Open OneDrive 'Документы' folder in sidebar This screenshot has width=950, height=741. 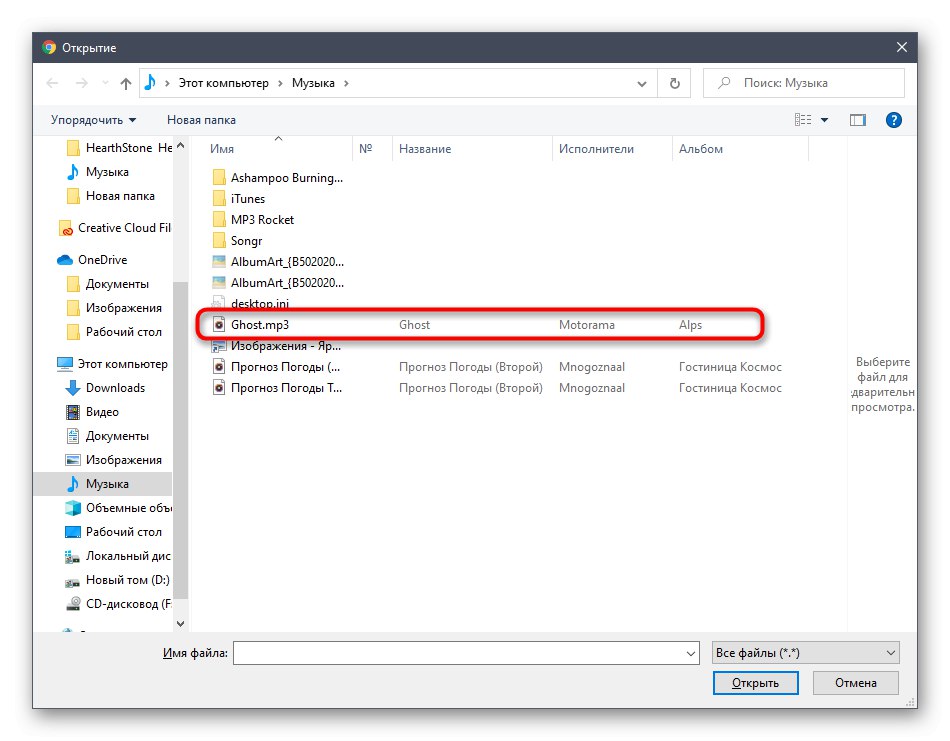108,284
